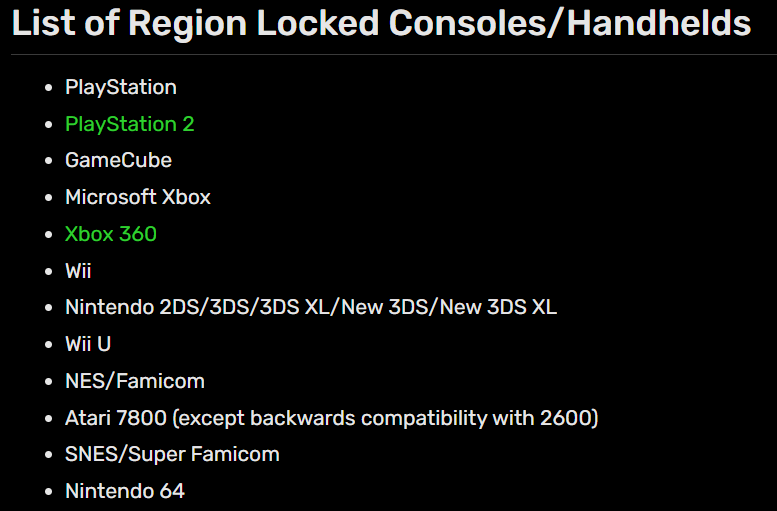Click the Microsoft Xbox text
The image size is (777, 511).
point(137,197)
